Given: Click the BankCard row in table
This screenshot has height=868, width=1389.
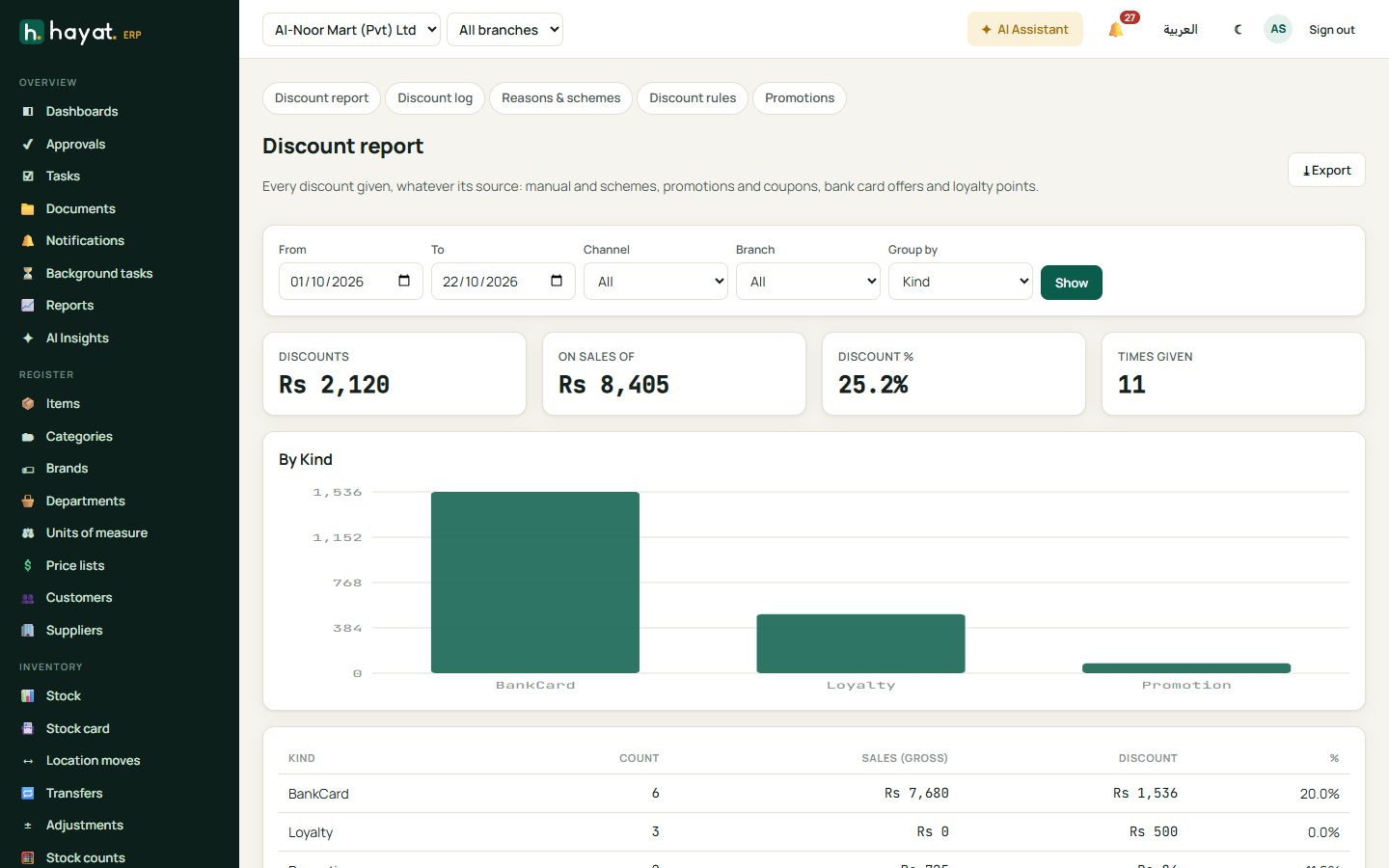Looking at the screenshot, I should (x=814, y=794).
